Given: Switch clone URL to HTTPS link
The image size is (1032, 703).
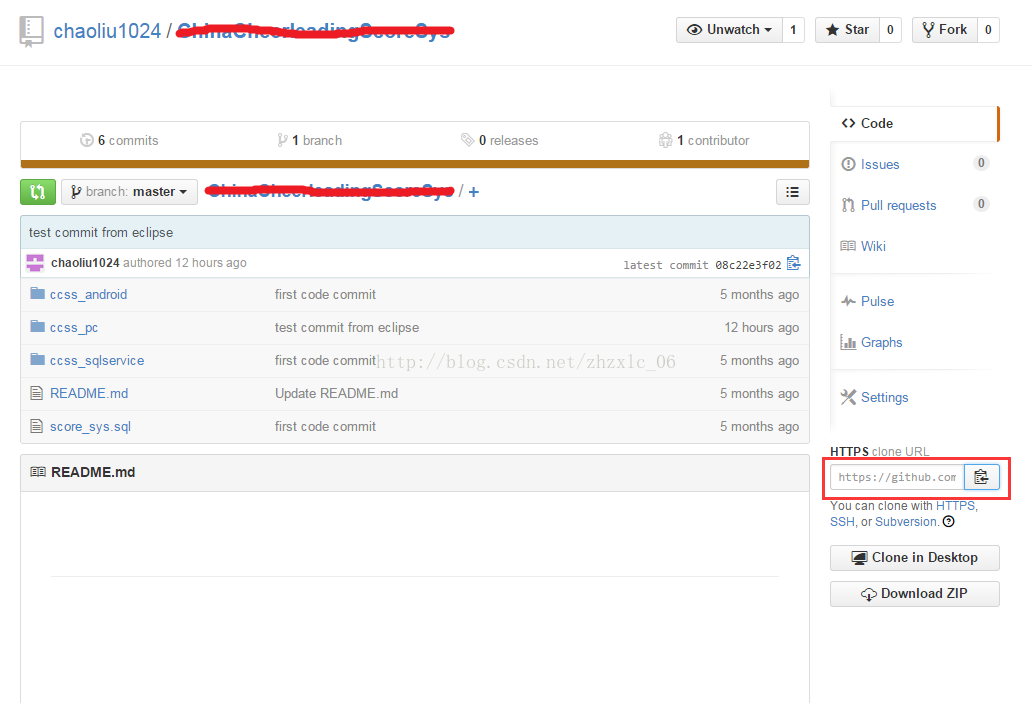Looking at the screenshot, I should [x=955, y=506].
